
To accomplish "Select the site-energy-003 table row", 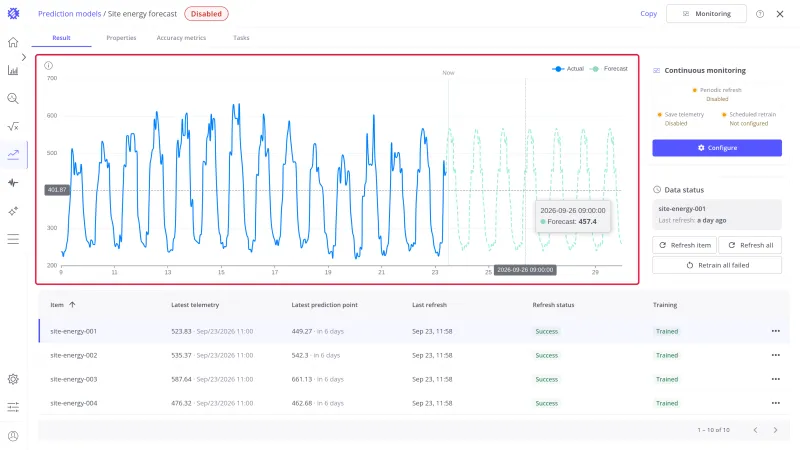I will click(414, 379).
